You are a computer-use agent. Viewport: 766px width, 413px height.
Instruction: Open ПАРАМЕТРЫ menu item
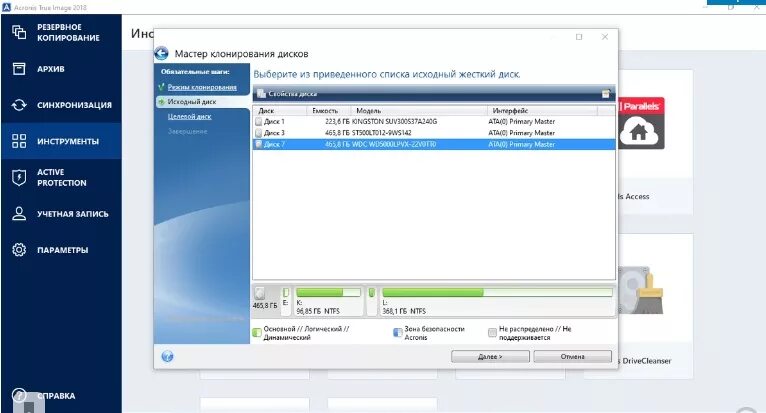pos(63,250)
